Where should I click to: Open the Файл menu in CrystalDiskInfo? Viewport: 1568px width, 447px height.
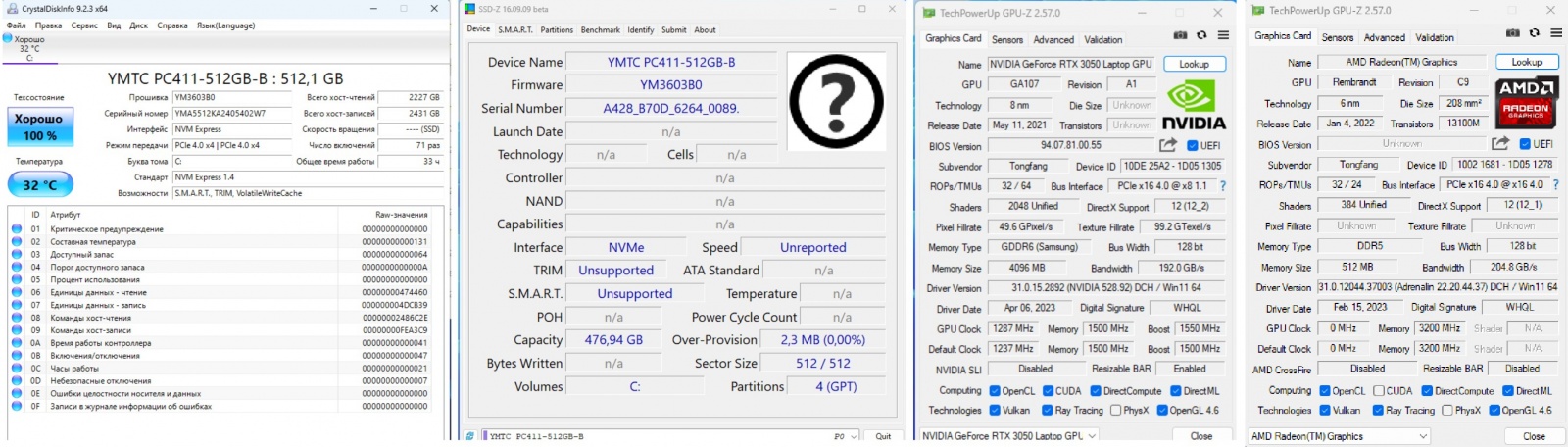(17, 25)
